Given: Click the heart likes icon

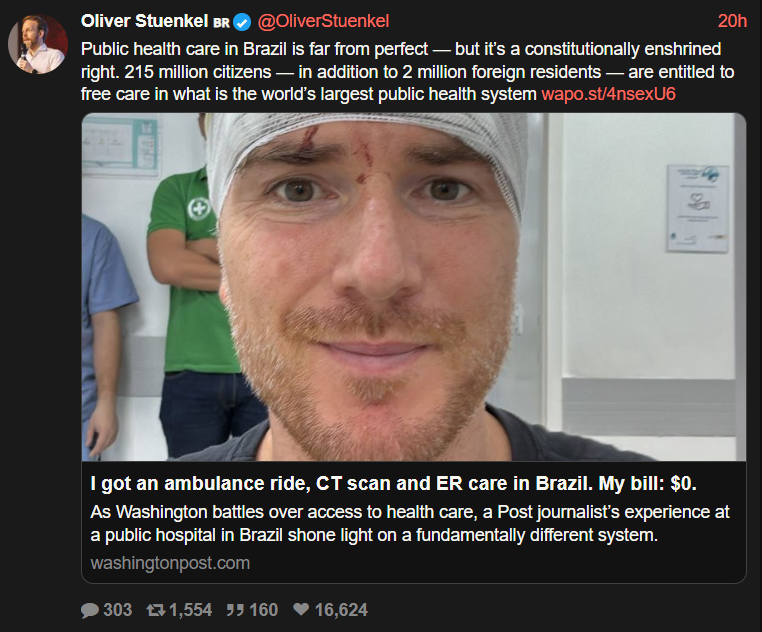Looking at the screenshot, I should (x=301, y=609).
